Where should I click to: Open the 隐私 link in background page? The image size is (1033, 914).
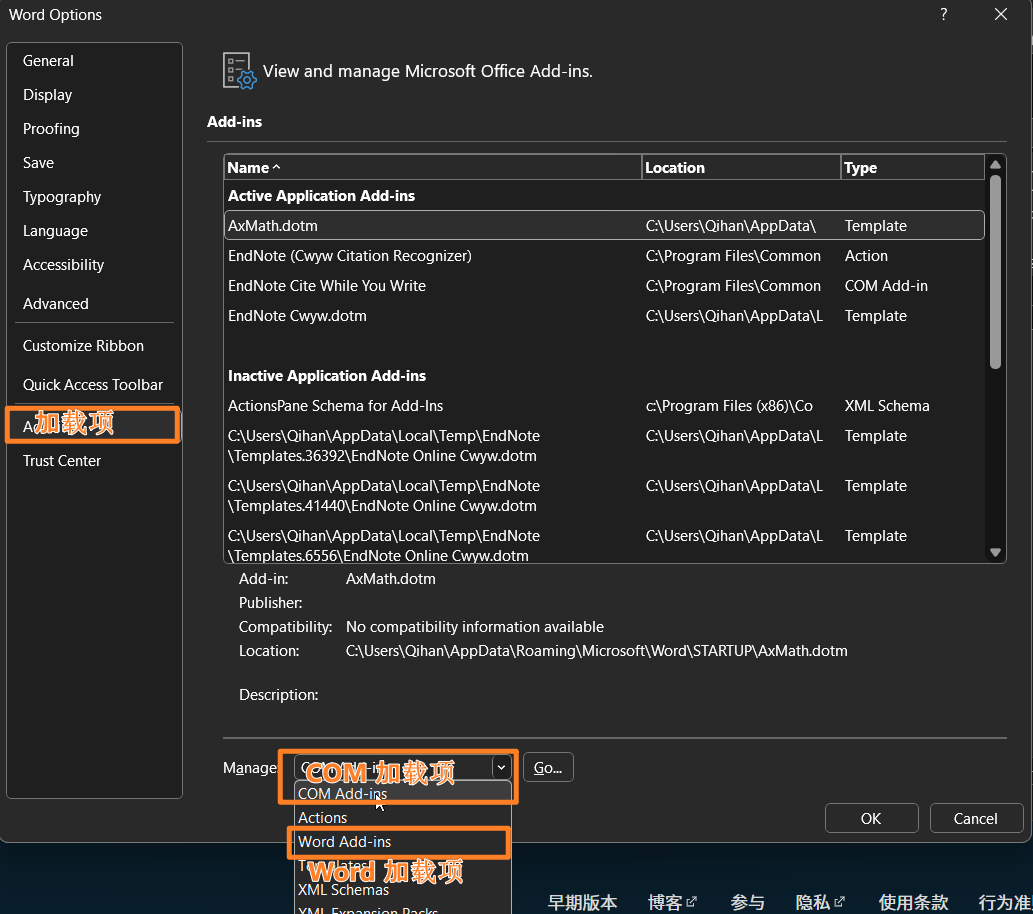820,902
